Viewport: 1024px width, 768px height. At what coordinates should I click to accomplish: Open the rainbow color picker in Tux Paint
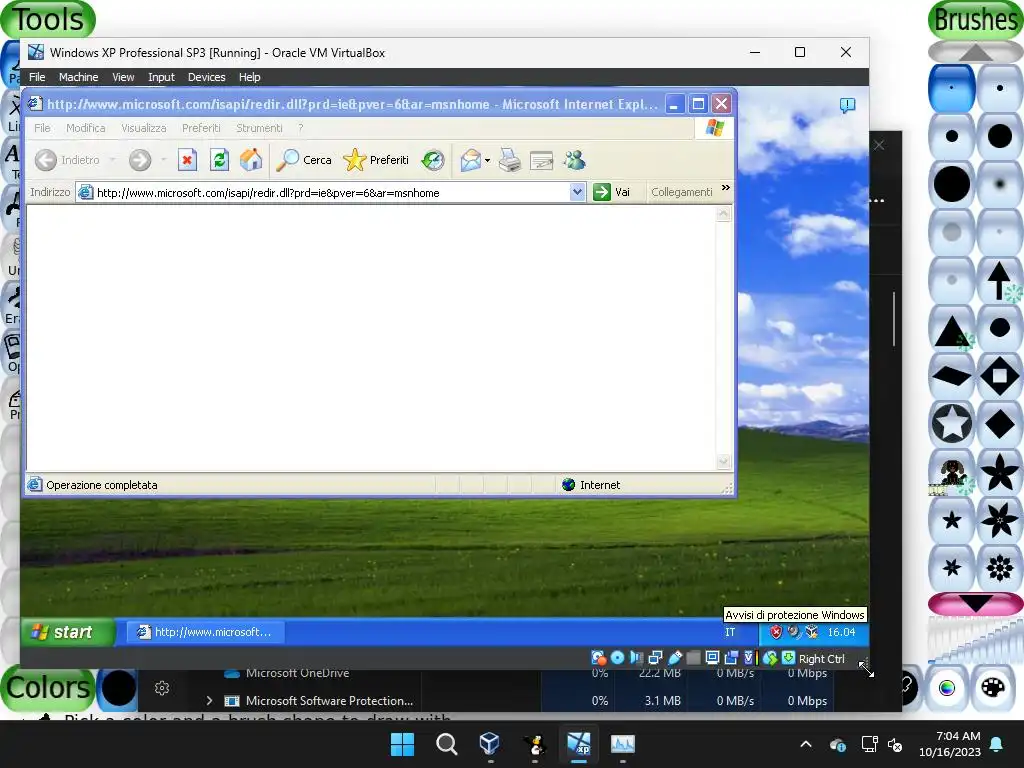pyautogui.click(x=946, y=688)
